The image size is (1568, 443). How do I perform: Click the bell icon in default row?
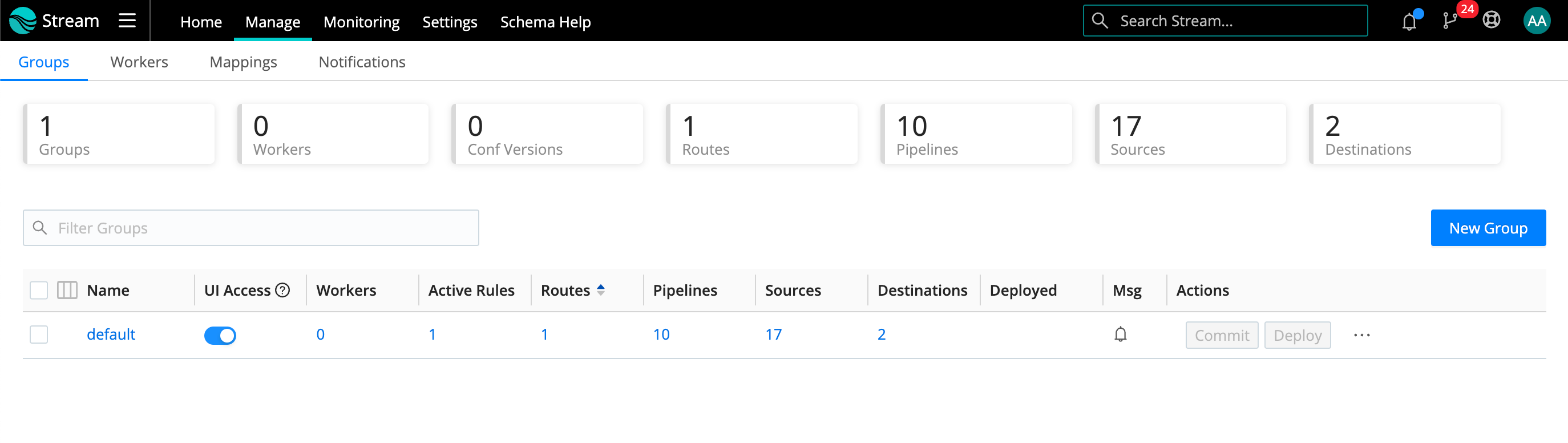click(1120, 335)
